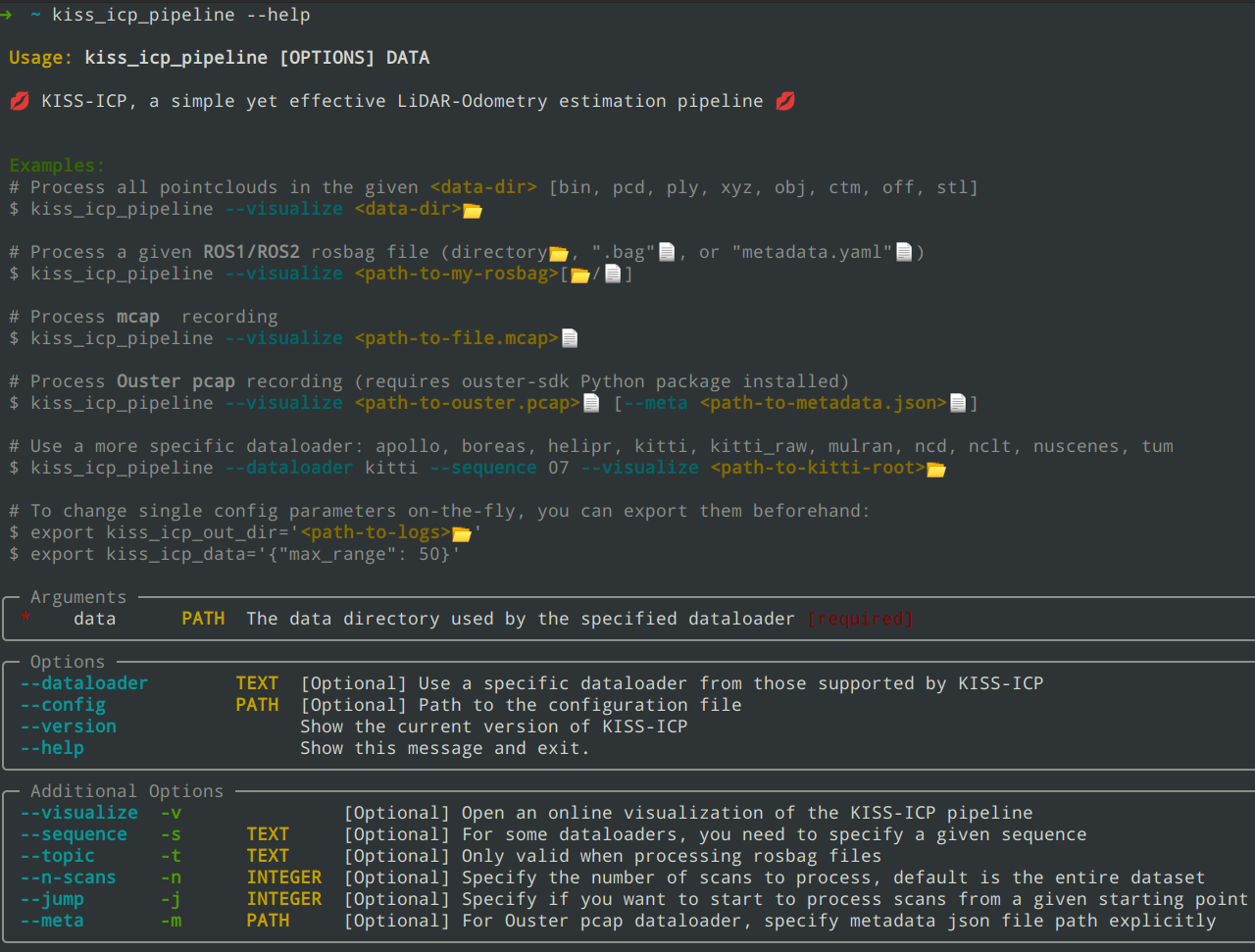Click the "-t" short flag
Image resolution: width=1255 pixels, height=952 pixels.
[x=171, y=856]
